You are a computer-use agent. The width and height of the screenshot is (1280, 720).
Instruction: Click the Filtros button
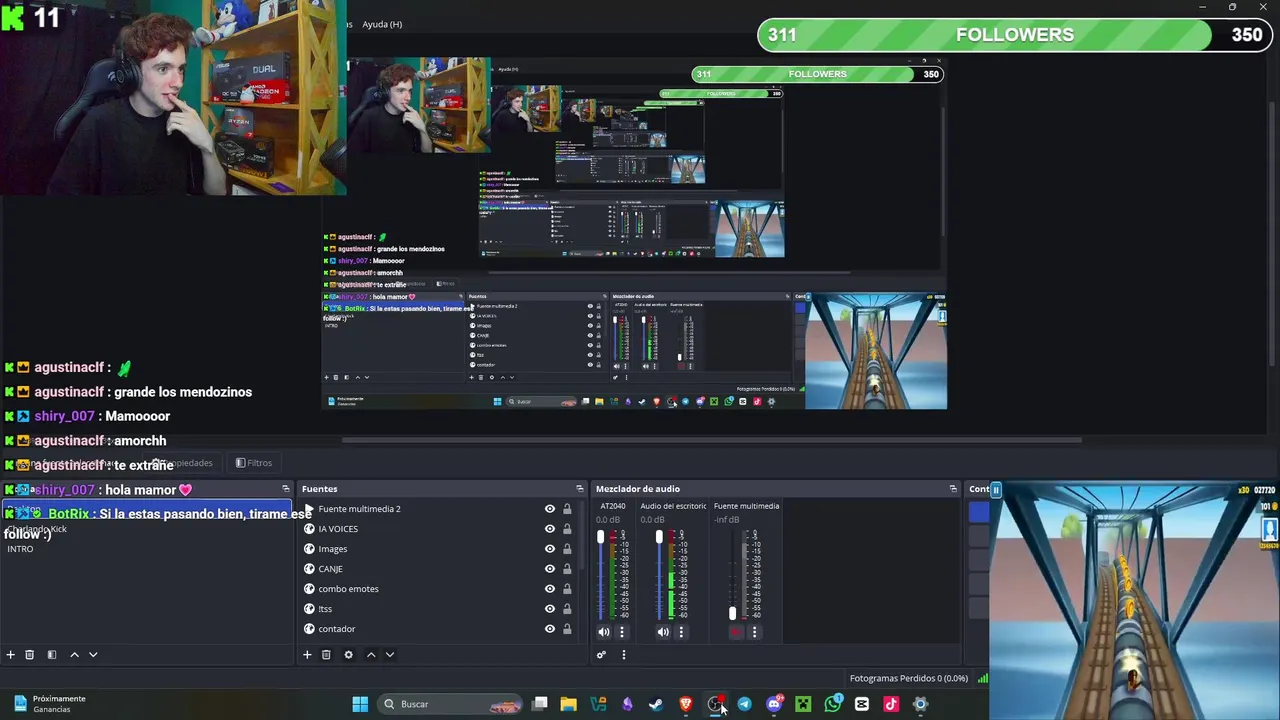pos(254,463)
